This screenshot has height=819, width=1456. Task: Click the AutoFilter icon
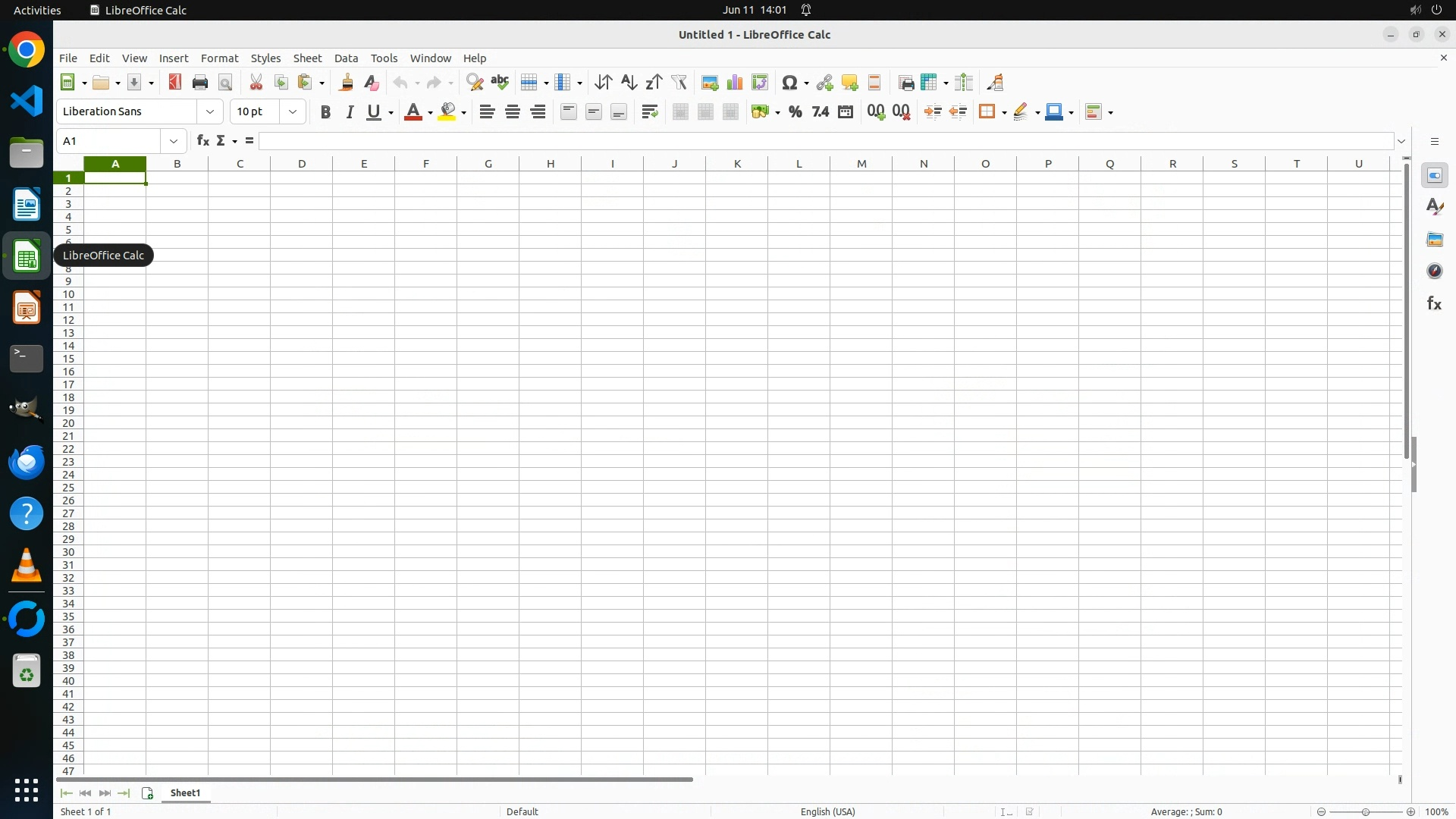click(679, 83)
